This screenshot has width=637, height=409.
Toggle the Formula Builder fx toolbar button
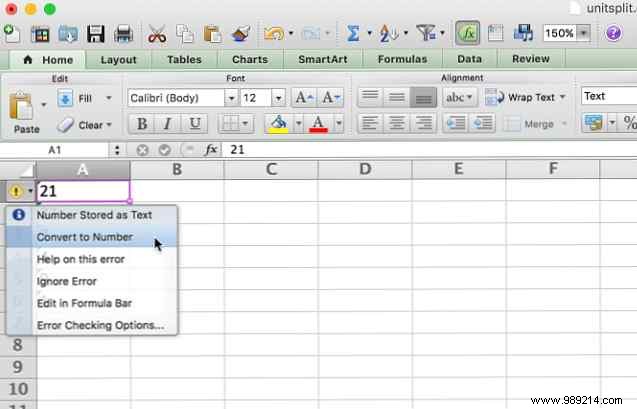468,33
